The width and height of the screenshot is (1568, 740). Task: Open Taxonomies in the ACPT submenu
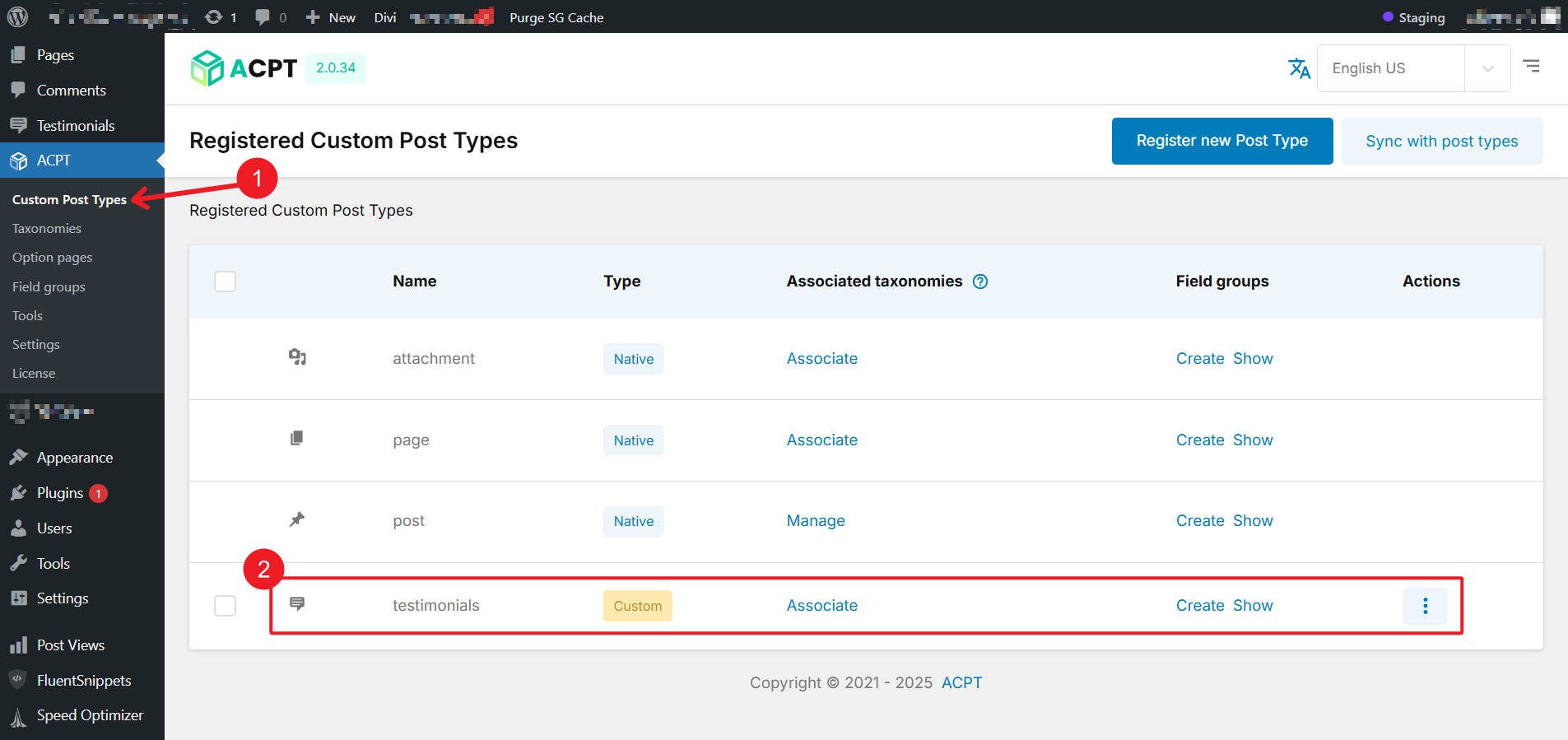[47, 229]
